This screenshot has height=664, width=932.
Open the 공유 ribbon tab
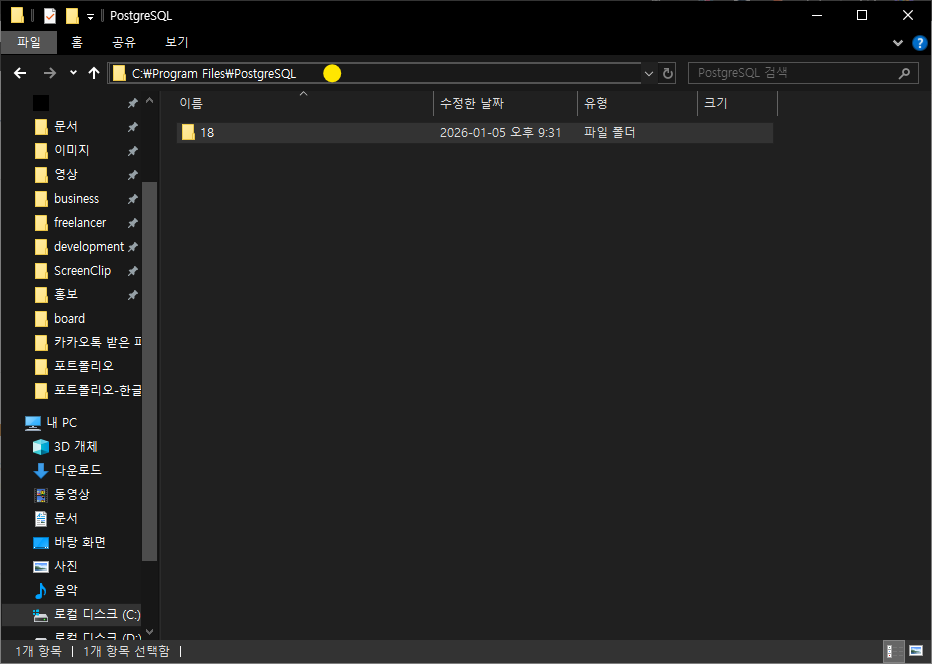124,42
